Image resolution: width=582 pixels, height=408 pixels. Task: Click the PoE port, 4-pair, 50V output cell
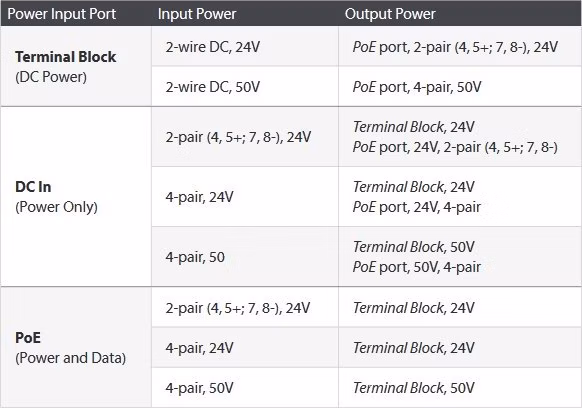[416, 87]
